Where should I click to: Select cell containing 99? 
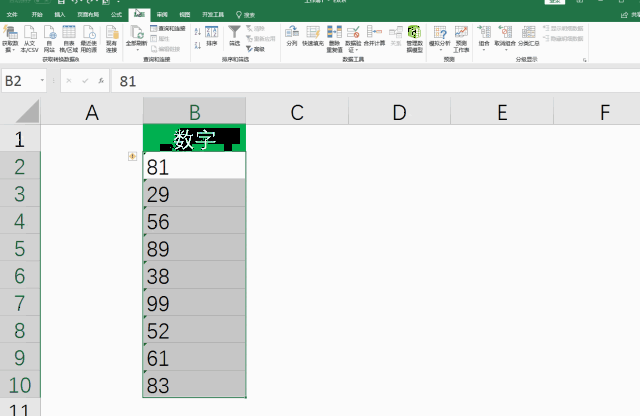pyautogui.click(x=194, y=303)
